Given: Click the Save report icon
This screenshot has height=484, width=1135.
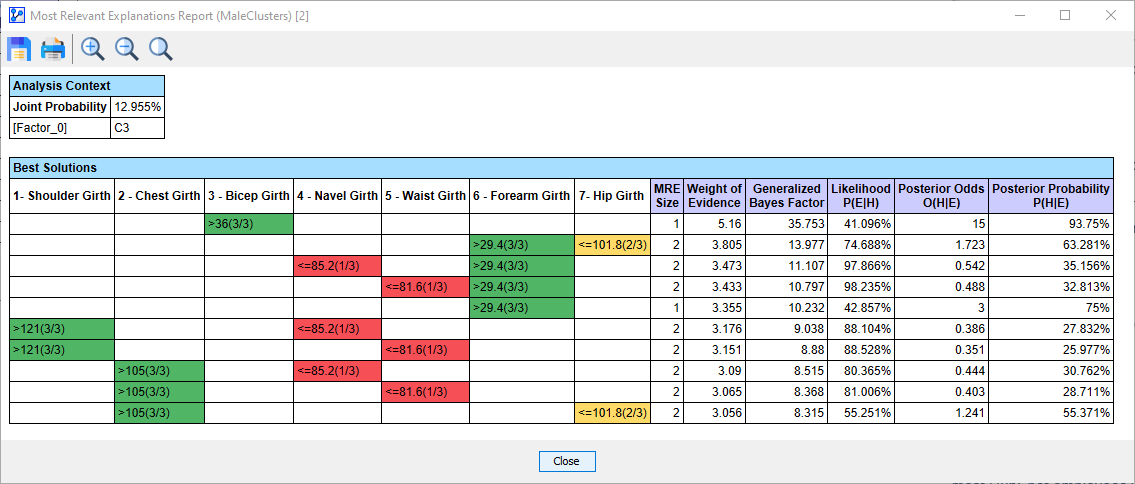Looking at the screenshot, I should [20, 49].
